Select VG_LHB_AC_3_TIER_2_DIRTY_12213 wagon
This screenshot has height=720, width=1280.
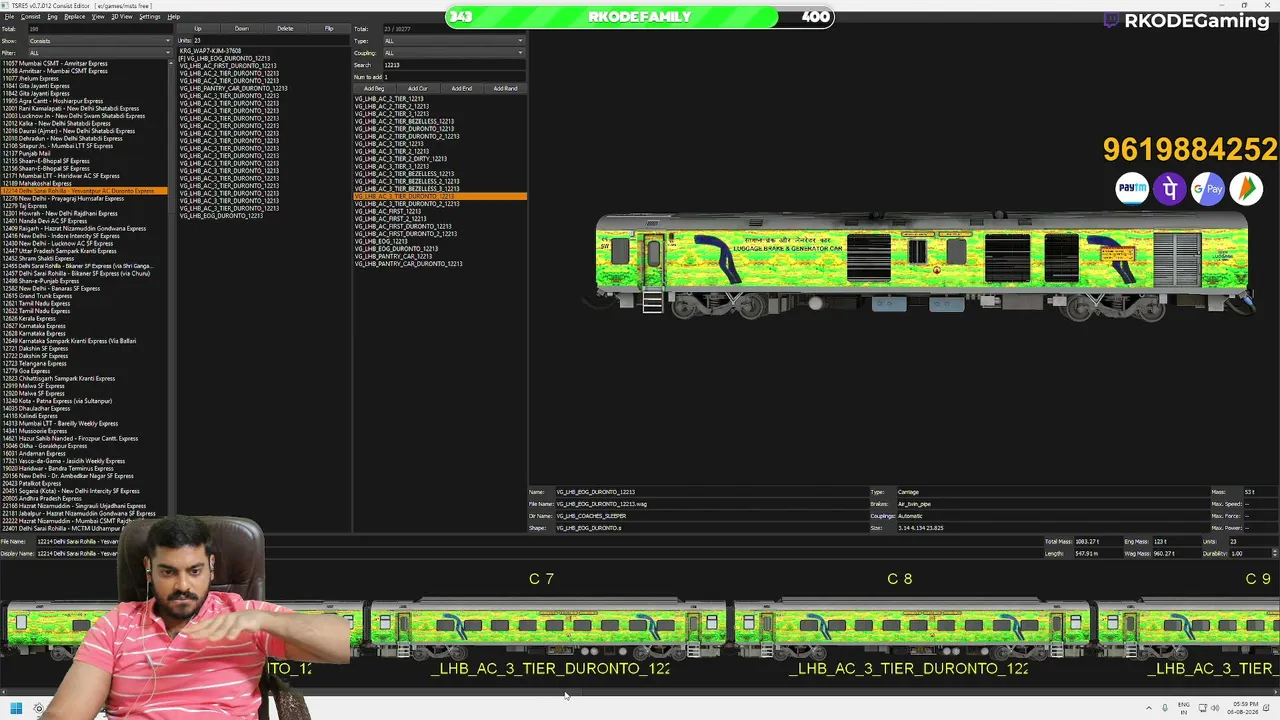click(400, 159)
